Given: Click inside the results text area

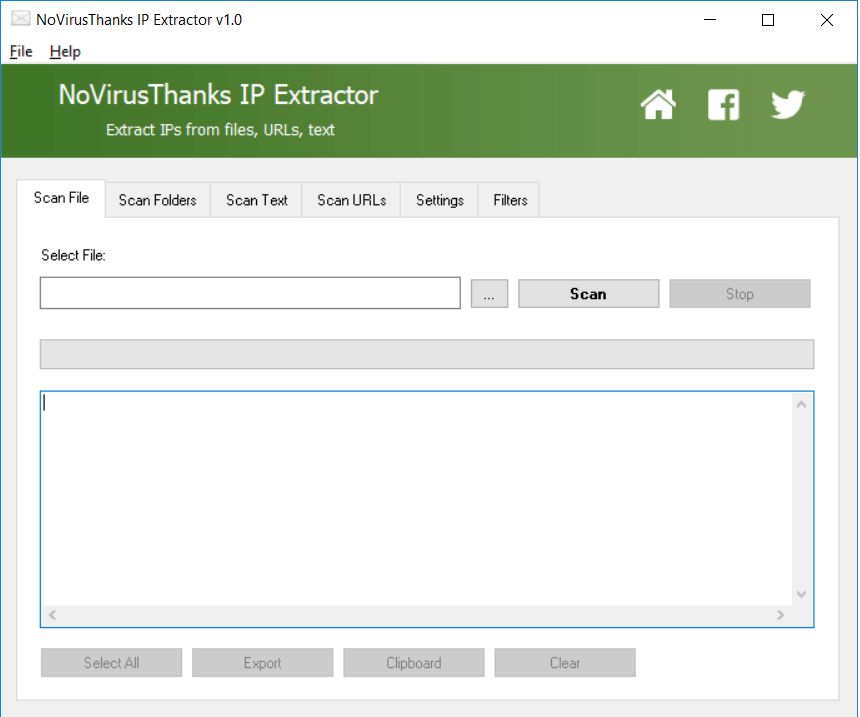Looking at the screenshot, I should click(x=417, y=499).
